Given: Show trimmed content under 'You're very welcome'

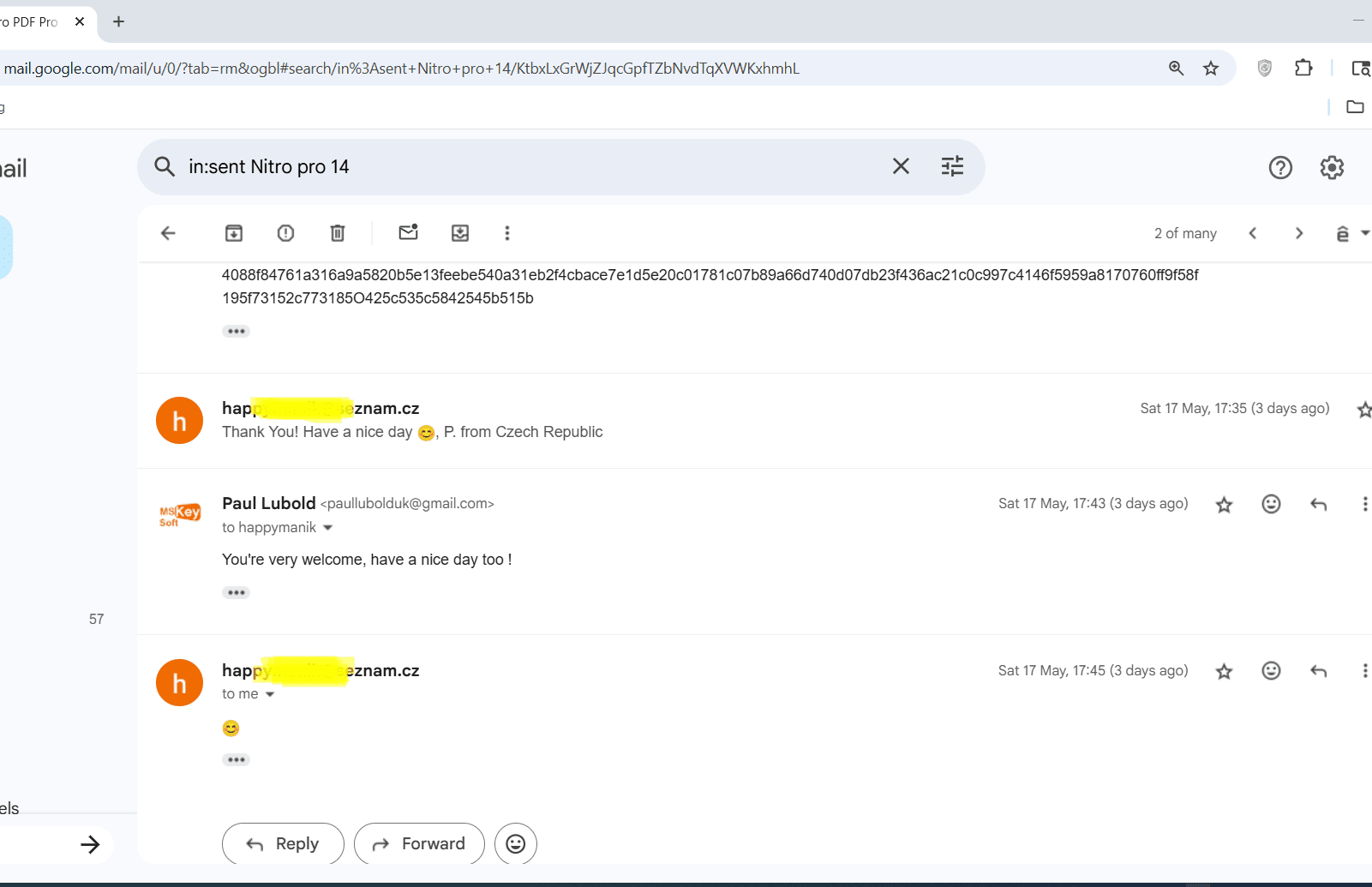Looking at the screenshot, I should coord(236,592).
